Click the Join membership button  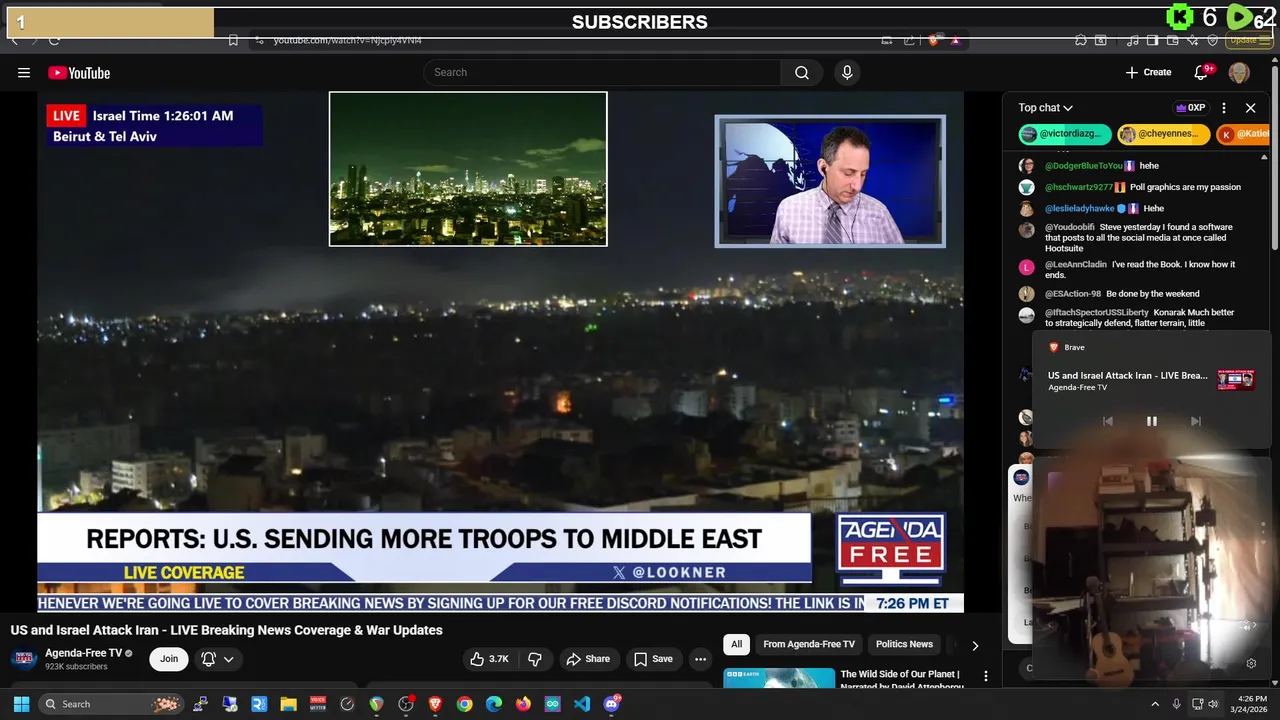(x=169, y=659)
